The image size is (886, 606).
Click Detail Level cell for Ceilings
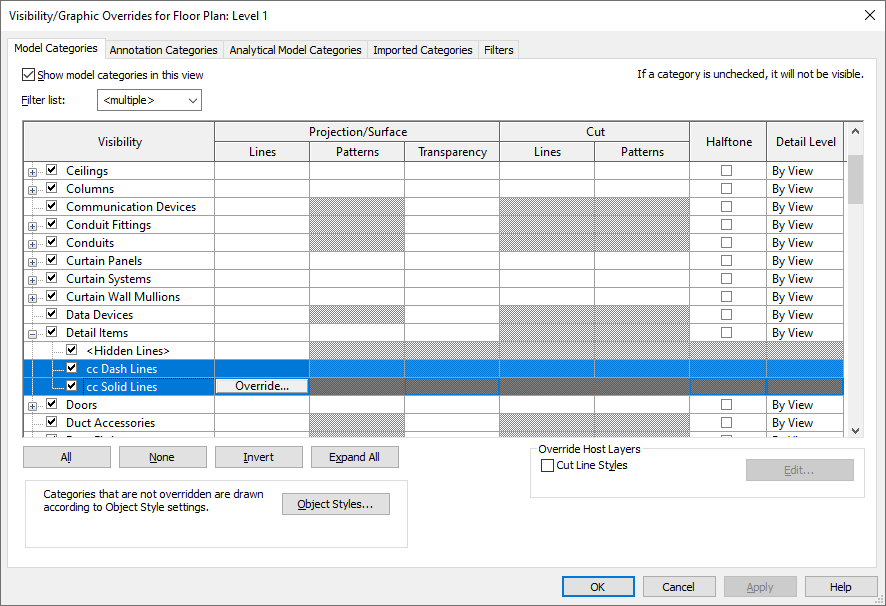(x=805, y=171)
